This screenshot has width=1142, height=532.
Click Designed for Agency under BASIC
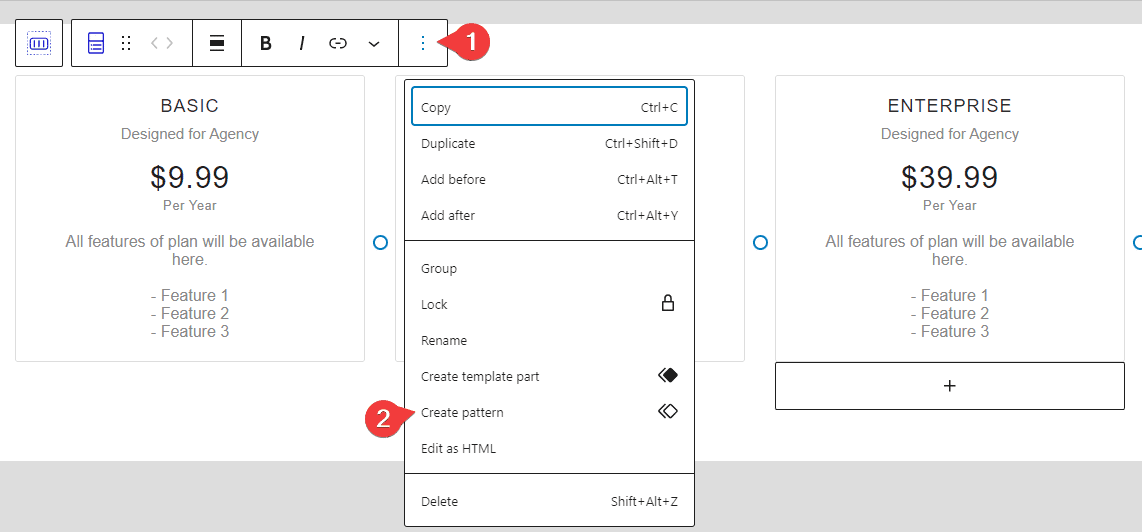[x=189, y=134]
